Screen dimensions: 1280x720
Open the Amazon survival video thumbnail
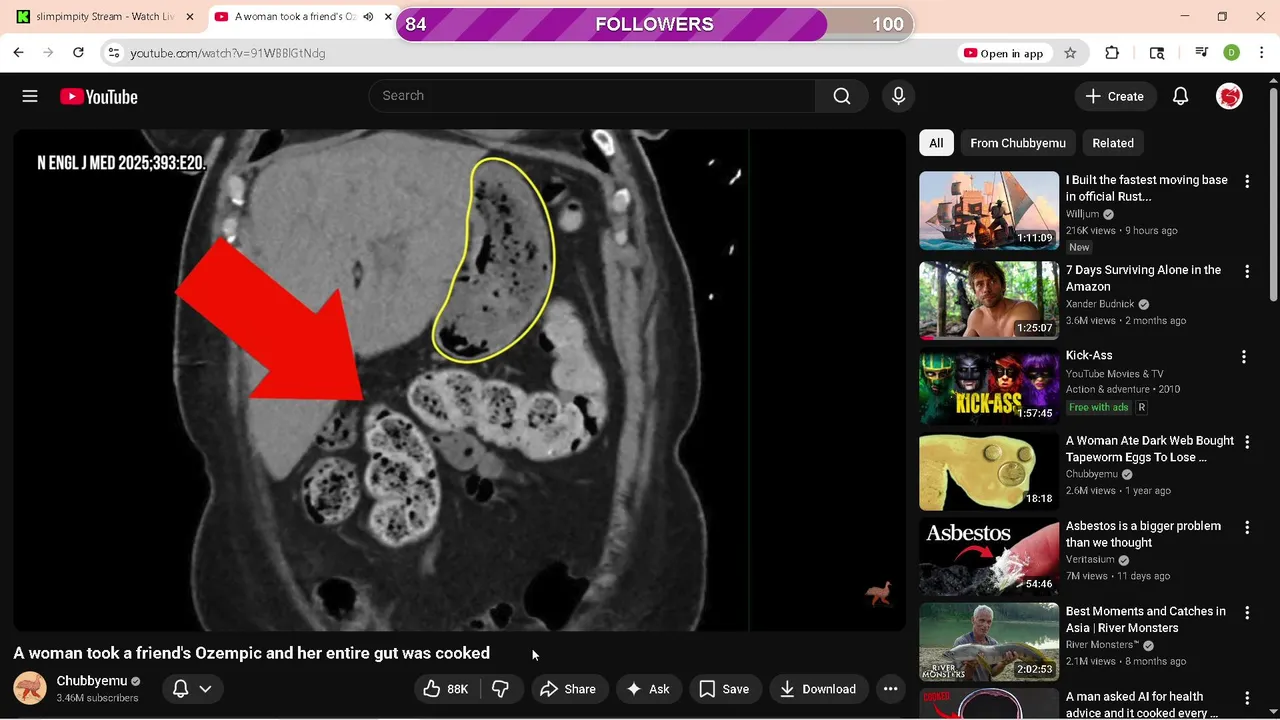click(x=989, y=301)
